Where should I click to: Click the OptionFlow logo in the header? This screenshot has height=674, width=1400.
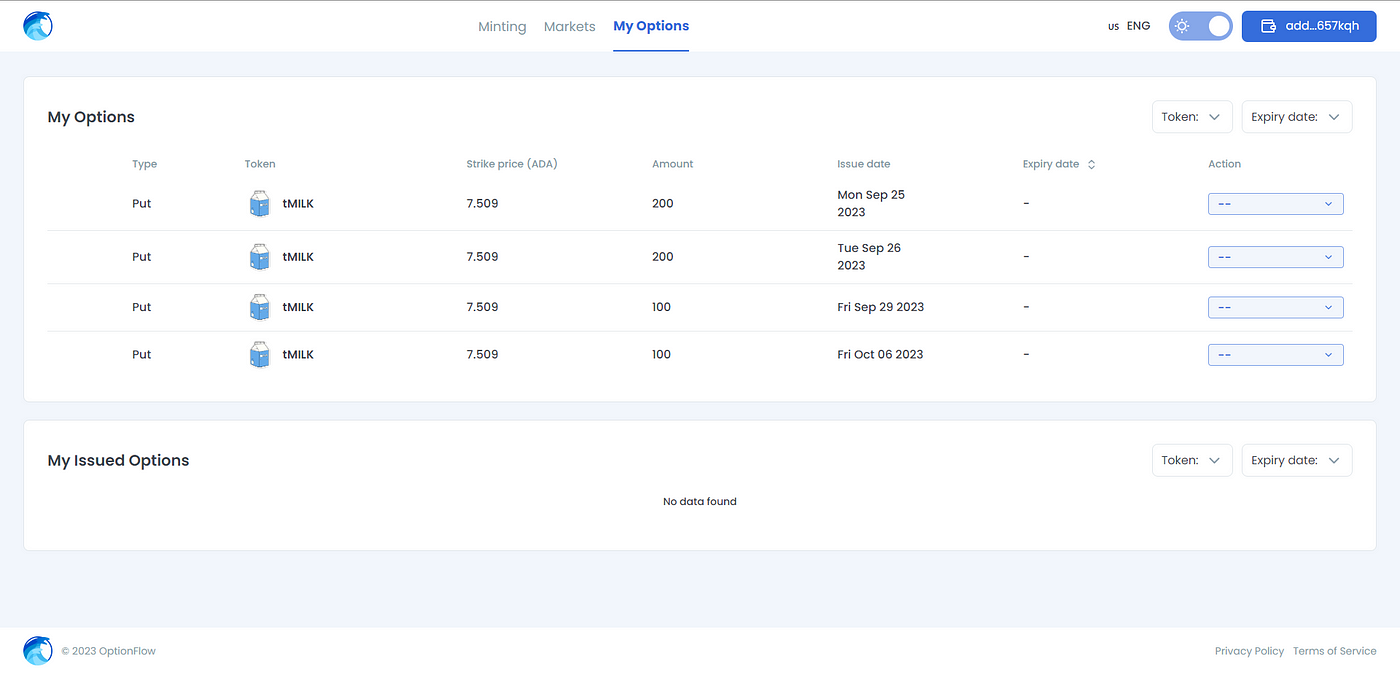coord(38,26)
